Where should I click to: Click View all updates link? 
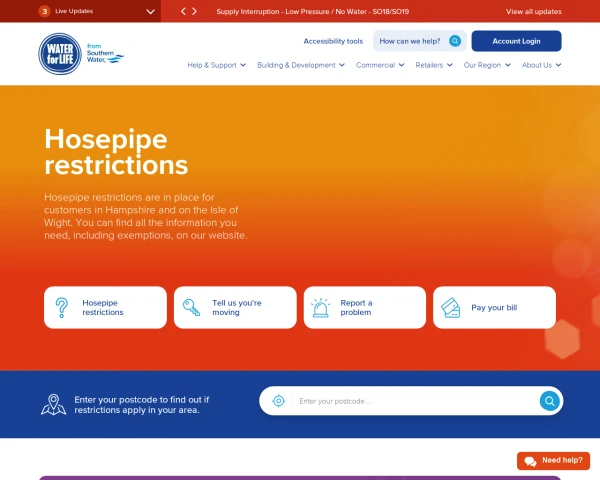pyautogui.click(x=534, y=11)
